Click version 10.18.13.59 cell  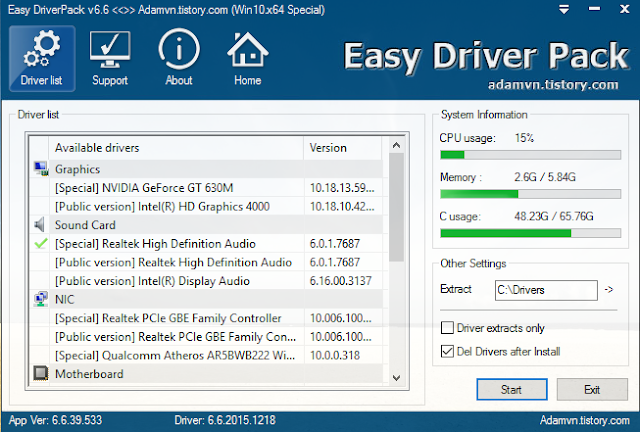pos(342,188)
